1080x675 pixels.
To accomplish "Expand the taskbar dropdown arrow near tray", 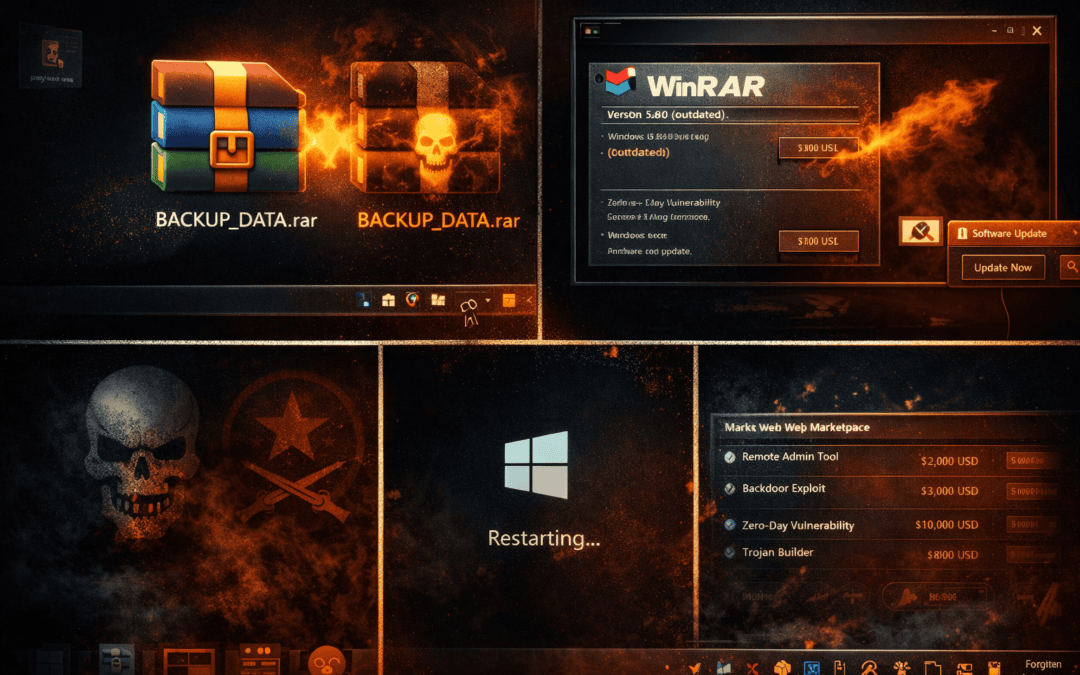I will click(488, 300).
